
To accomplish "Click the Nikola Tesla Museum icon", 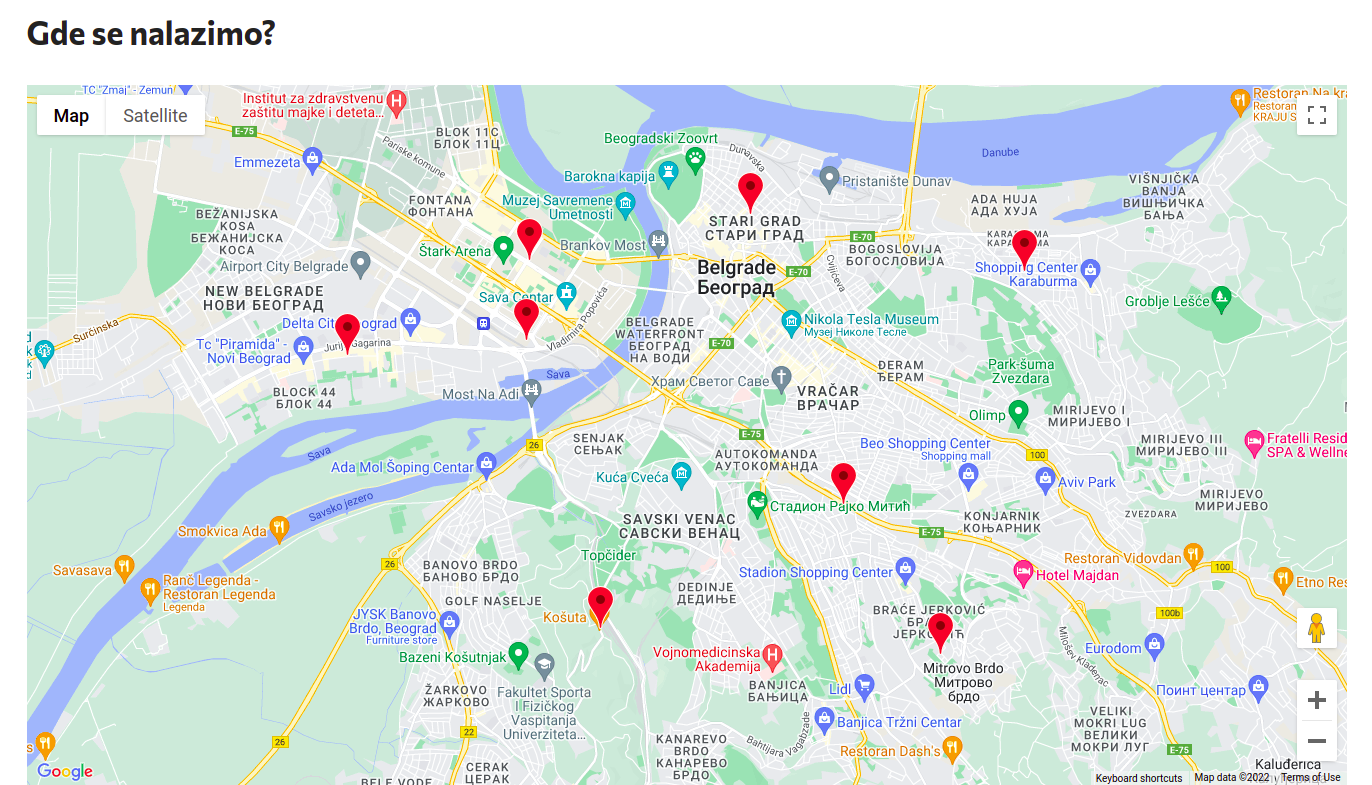I will pos(791,320).
